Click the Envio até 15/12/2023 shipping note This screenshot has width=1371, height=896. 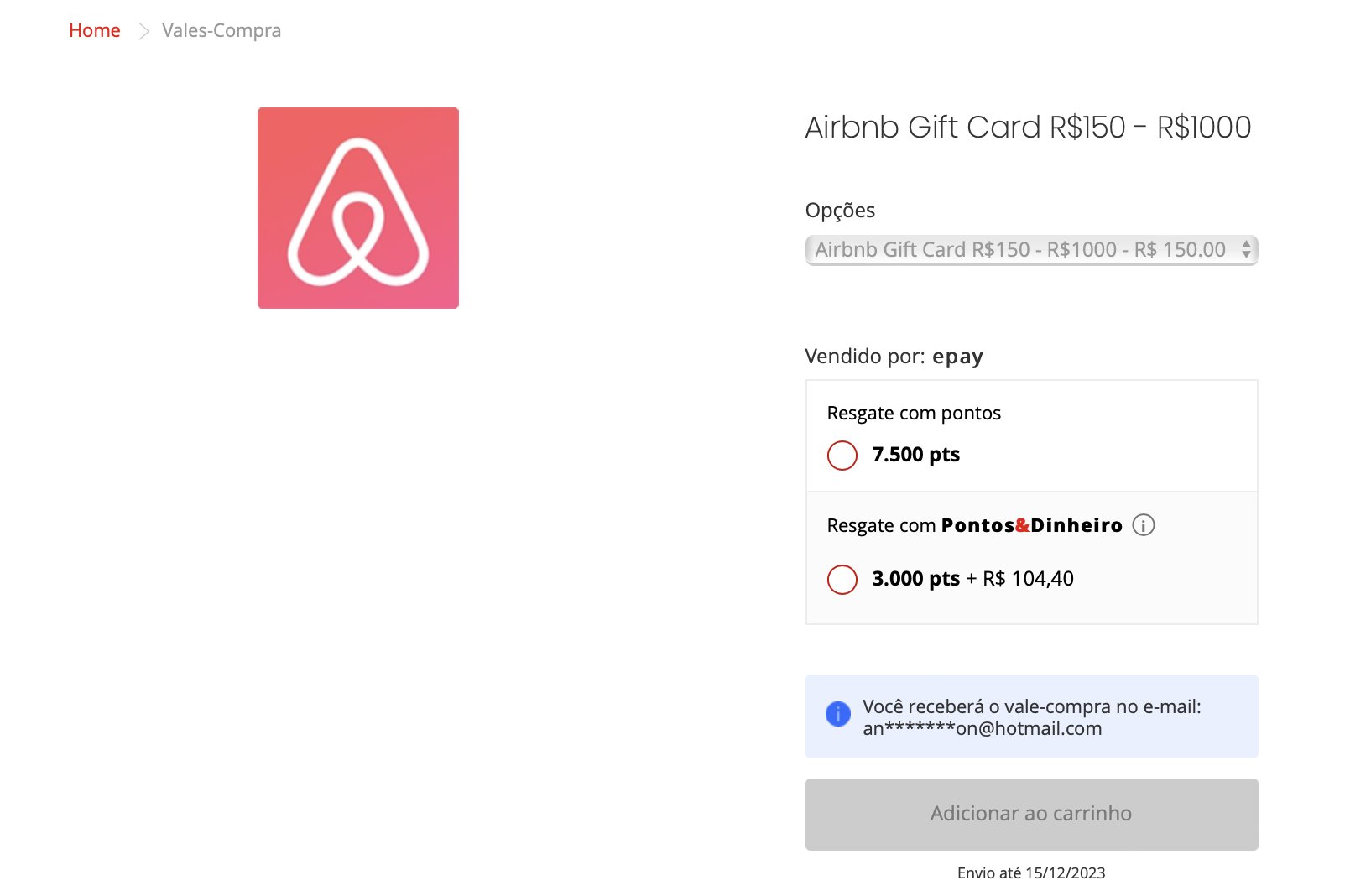point(1031,873)
